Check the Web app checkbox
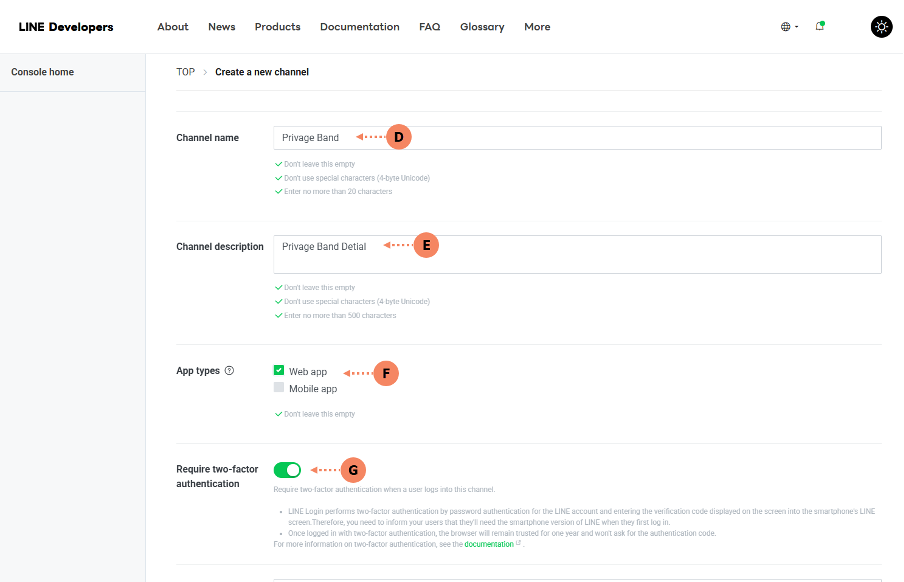The width and height of the screenshot is (904, 582). coord(279,370)
